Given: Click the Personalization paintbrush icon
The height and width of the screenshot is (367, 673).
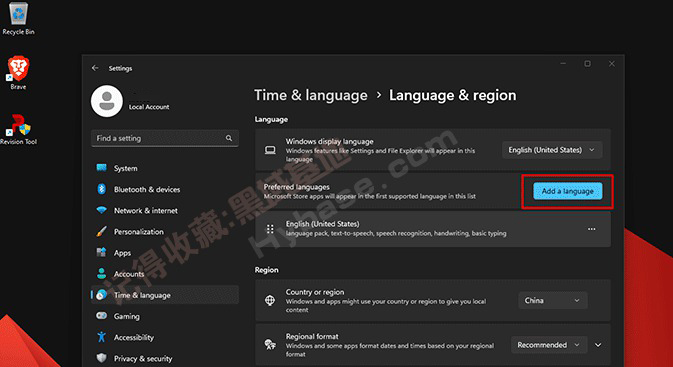Looking at the screenshot, I should (102, 231).
